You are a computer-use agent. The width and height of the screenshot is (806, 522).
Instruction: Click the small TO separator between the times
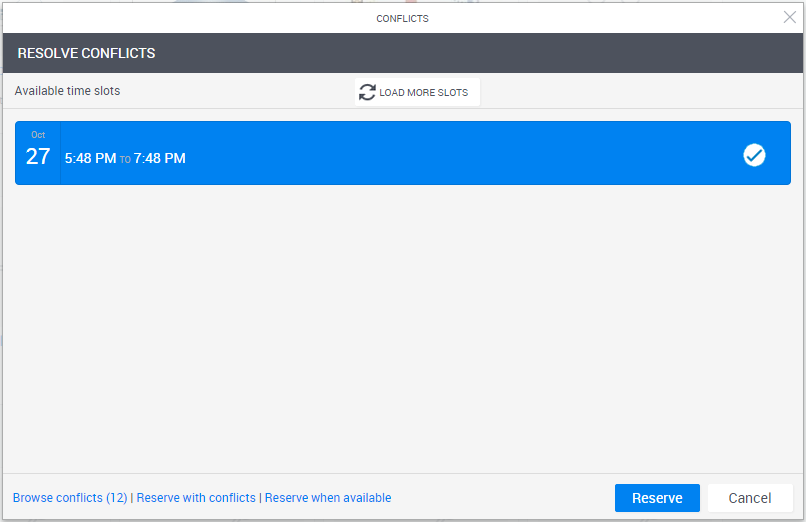tap(125, 159)
